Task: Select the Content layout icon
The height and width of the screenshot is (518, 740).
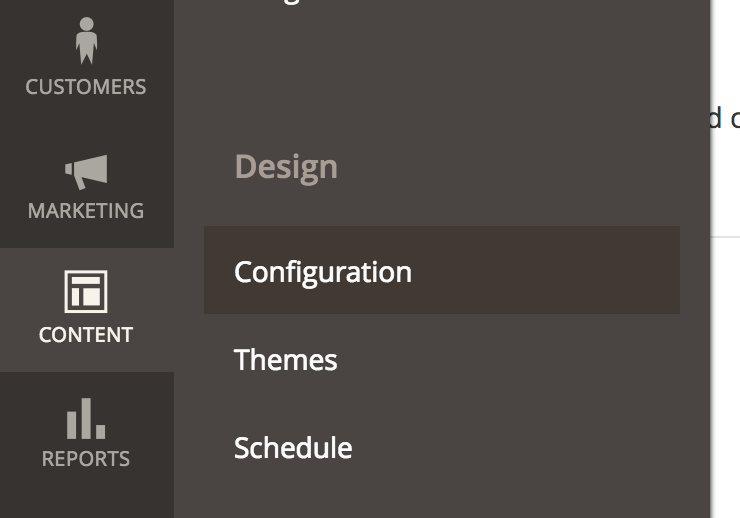Action: [86, 292]
